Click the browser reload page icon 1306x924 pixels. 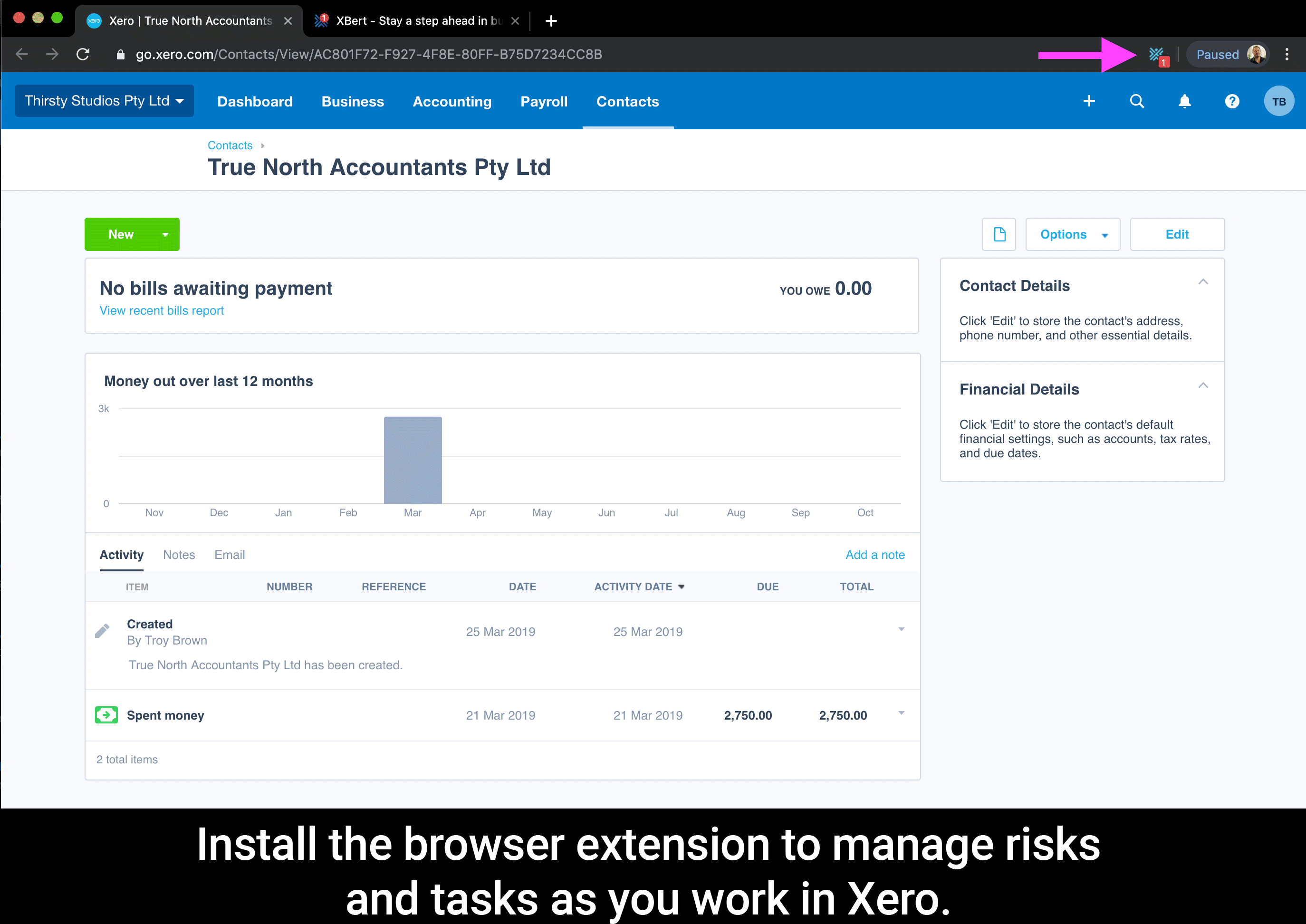coord(83,55)
